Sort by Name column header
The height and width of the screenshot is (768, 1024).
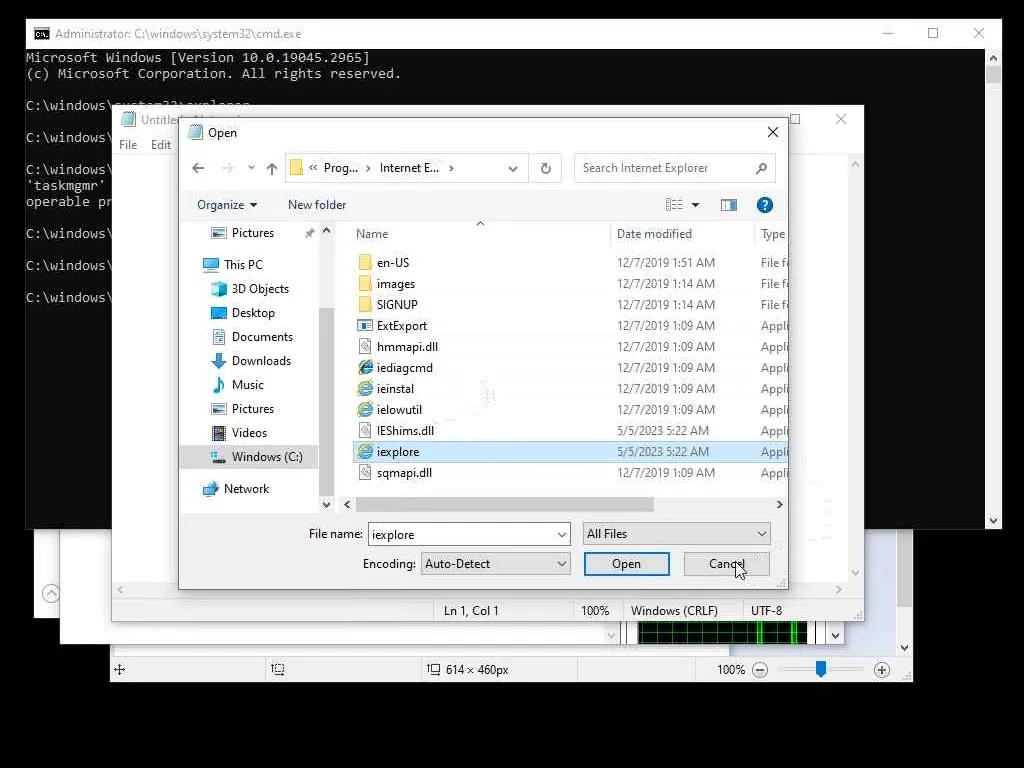tap(372, 234)
